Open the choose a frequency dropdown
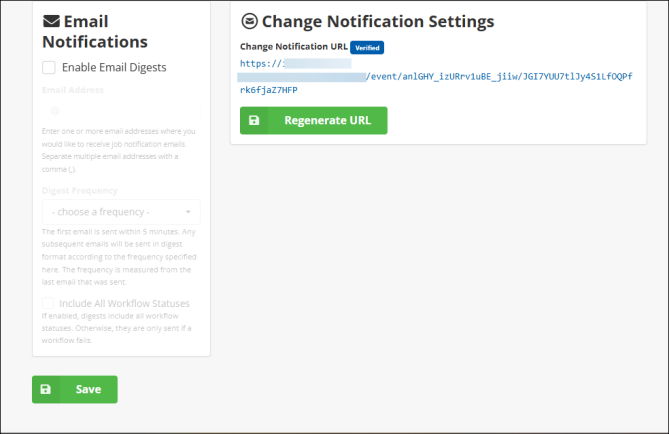The width and height of the screenshot is (669, 434). 120,212
